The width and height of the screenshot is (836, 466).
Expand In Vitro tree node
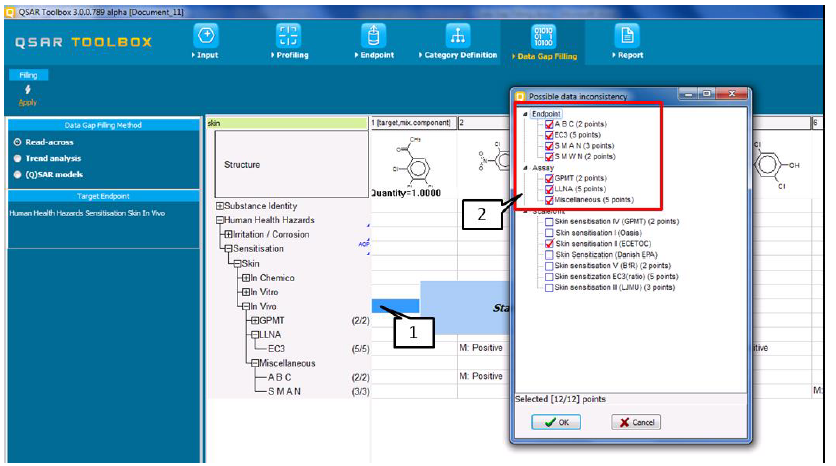246,292
